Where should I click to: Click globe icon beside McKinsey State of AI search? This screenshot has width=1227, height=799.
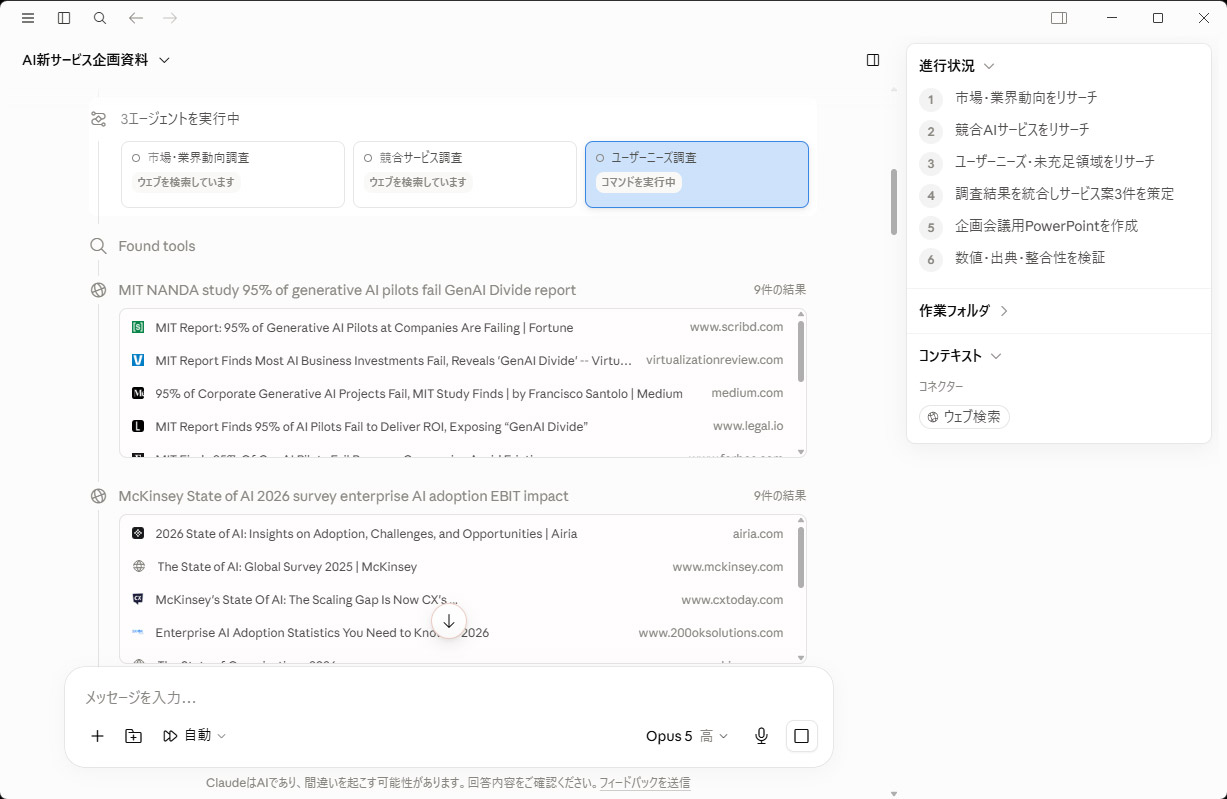tap(98, 496)
